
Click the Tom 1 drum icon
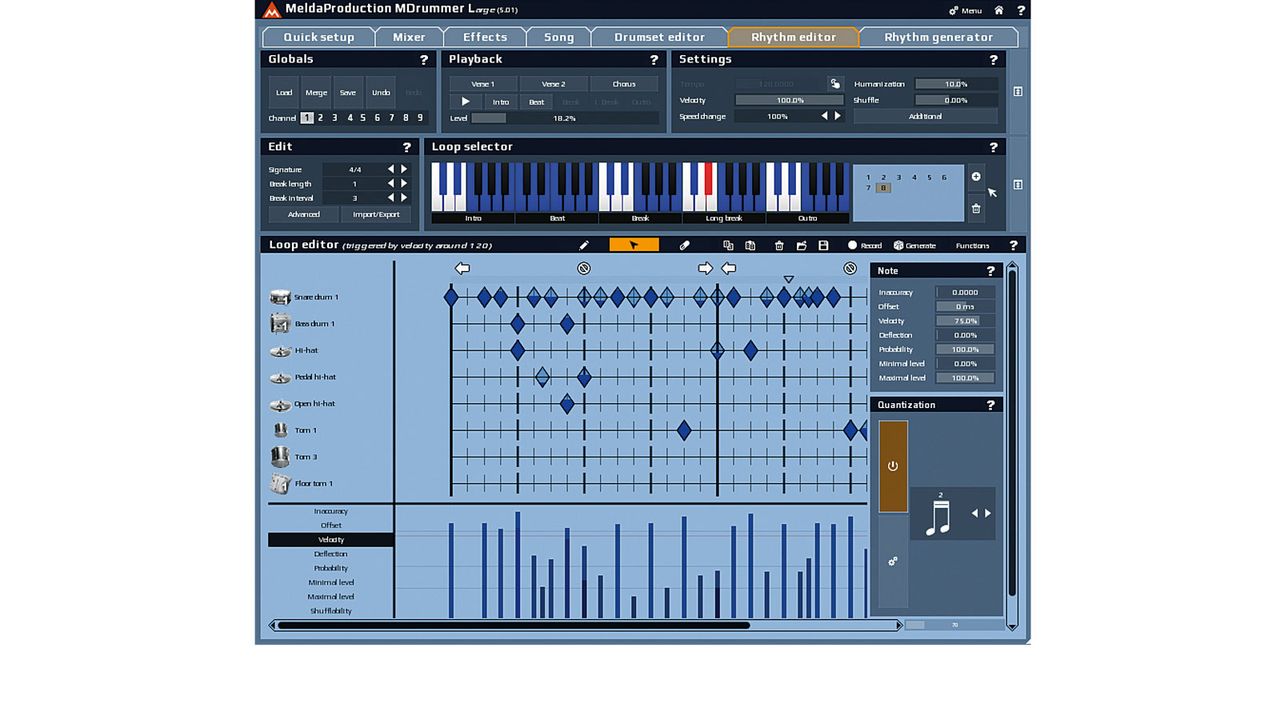point(280,430)
